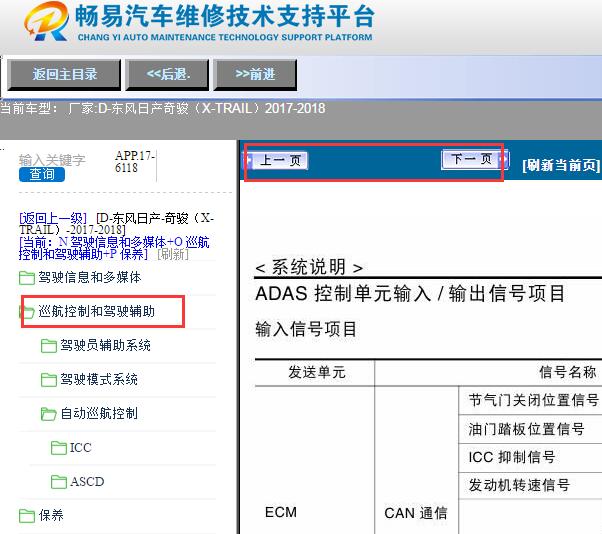Open the 驾驶信息和多媒体 folder
The image size is (602, 534).
point(89,277)
